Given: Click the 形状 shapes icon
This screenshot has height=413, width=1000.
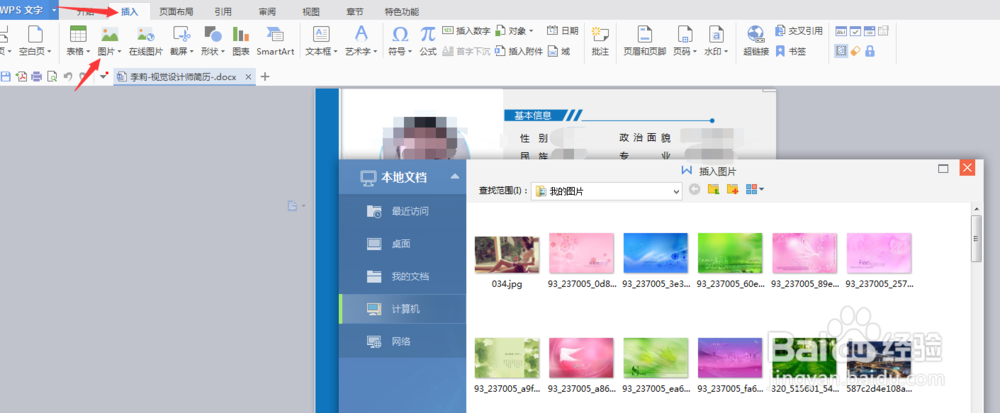Looking at the screenshot, I should click(x=212, y=34).
